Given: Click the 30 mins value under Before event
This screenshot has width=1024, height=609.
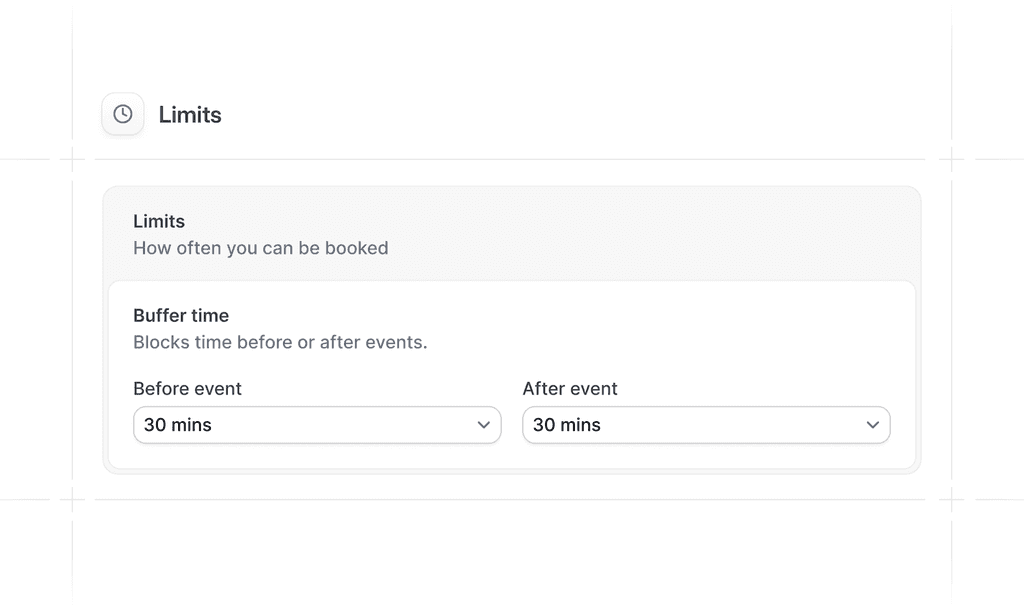Looking at the screenshot, I should (x=178, y=425).
